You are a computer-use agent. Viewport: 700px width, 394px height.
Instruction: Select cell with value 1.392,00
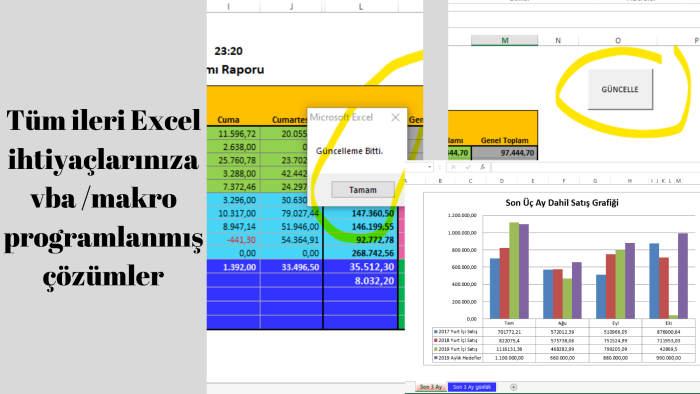233,267
